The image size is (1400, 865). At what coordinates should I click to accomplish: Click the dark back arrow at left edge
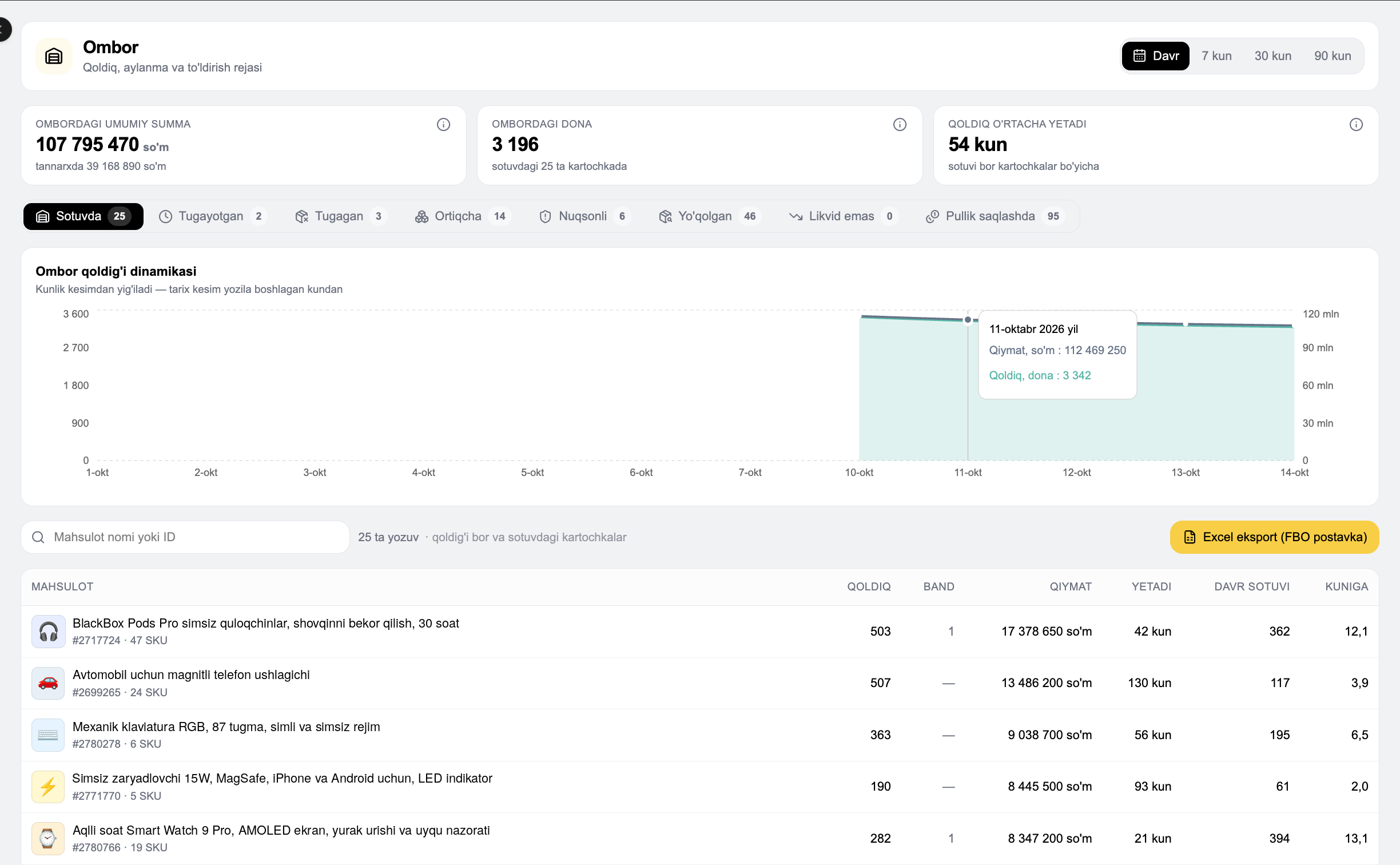(5, 30)
